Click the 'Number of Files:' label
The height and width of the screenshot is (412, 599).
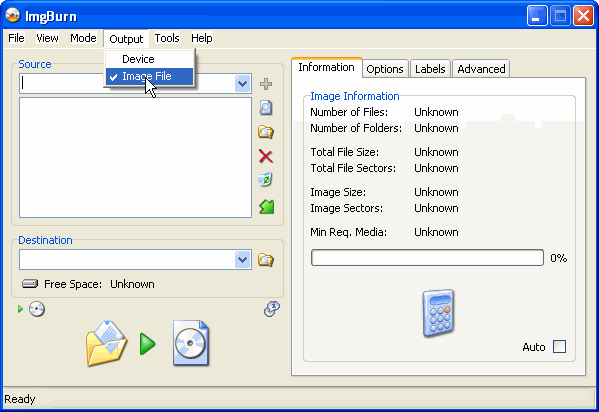349,112
